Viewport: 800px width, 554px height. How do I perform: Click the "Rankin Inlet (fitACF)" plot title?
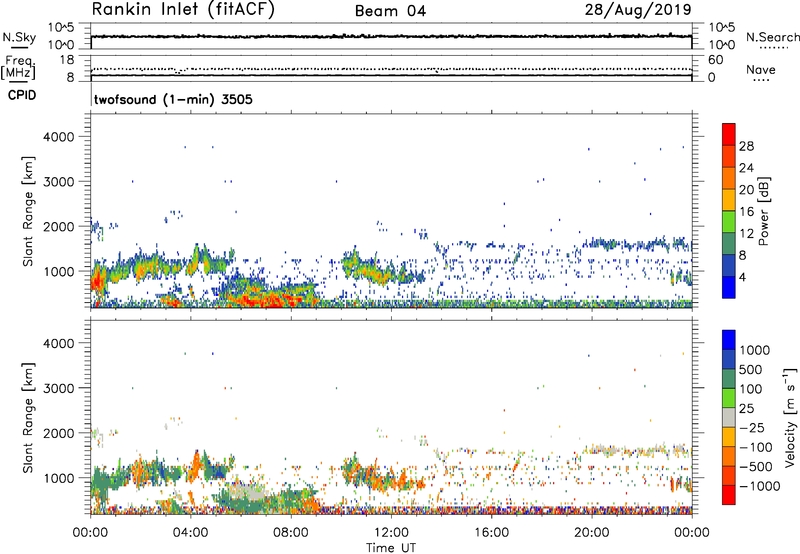coord(183,10)
